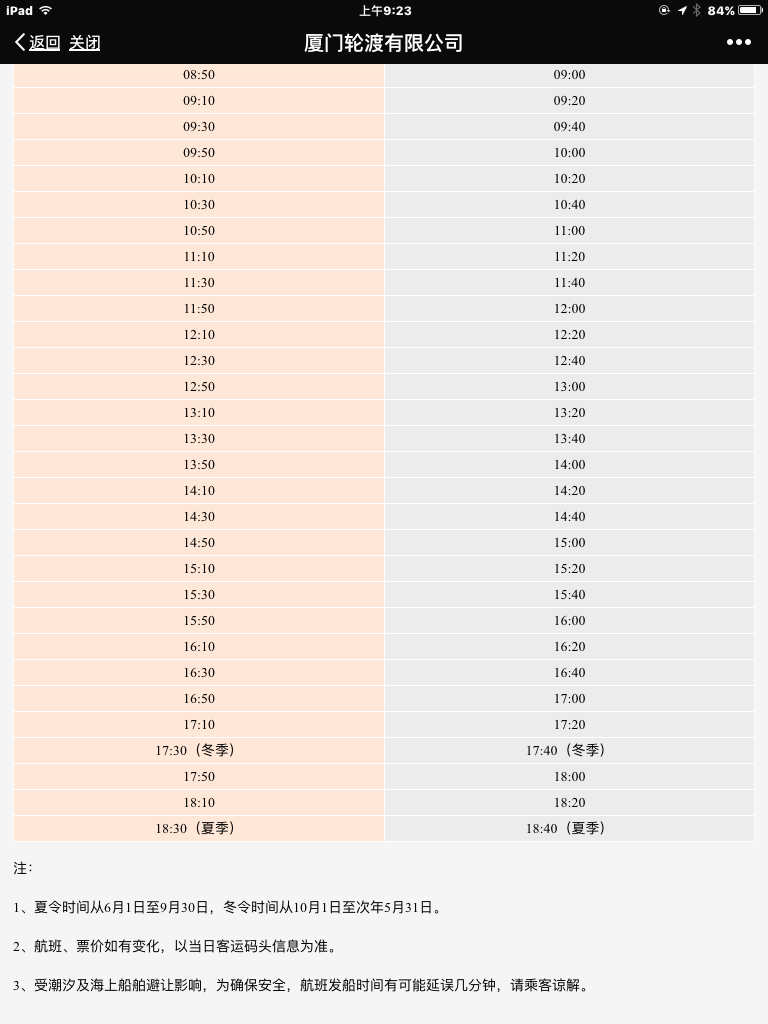This screenshot has width=768, height=1024.
Task: Tap the 14:10 departure time cell
Action: coord(199,491)
